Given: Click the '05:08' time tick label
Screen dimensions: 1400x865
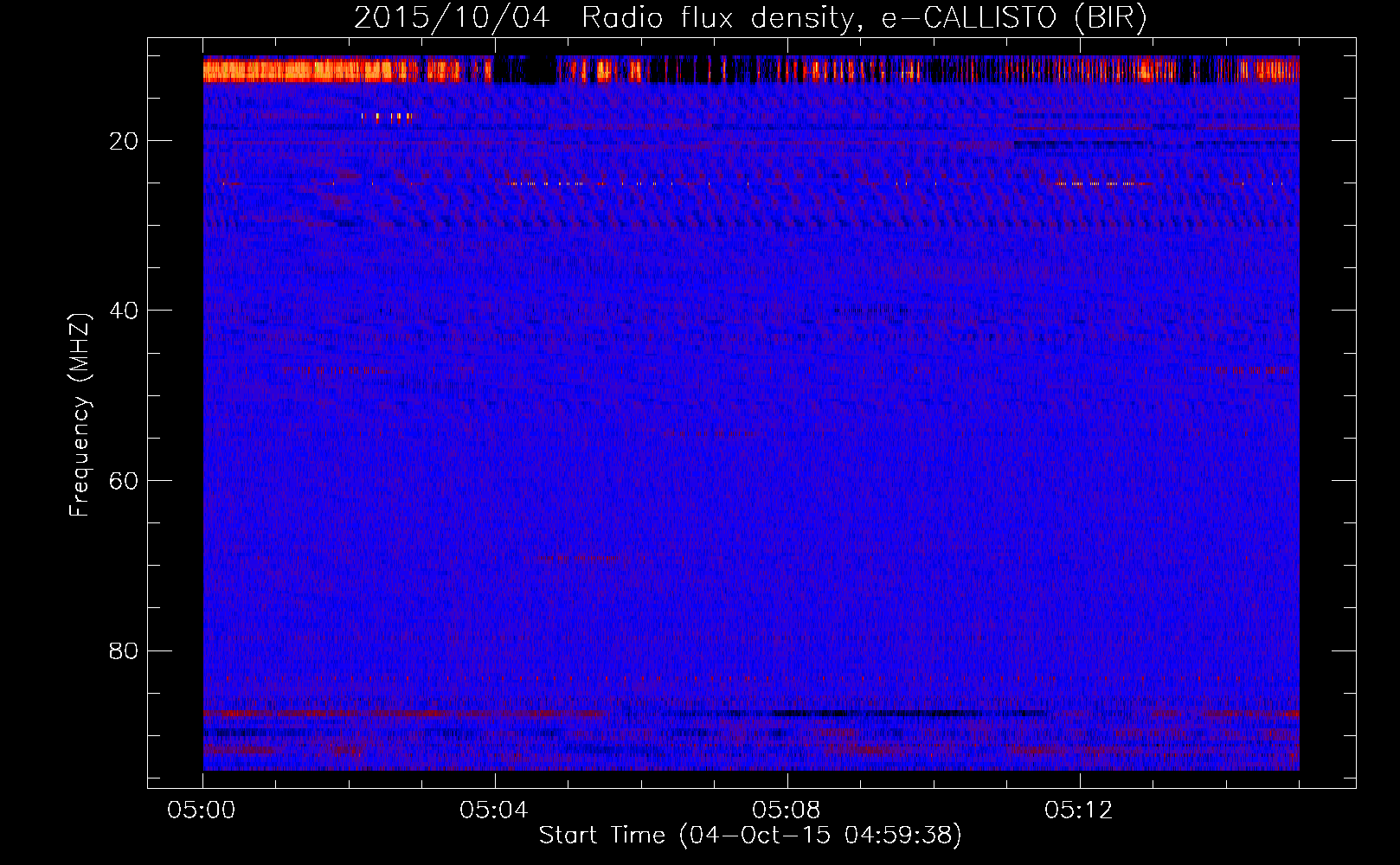Looking at the screenshot, I should click(x=787, y=811).
